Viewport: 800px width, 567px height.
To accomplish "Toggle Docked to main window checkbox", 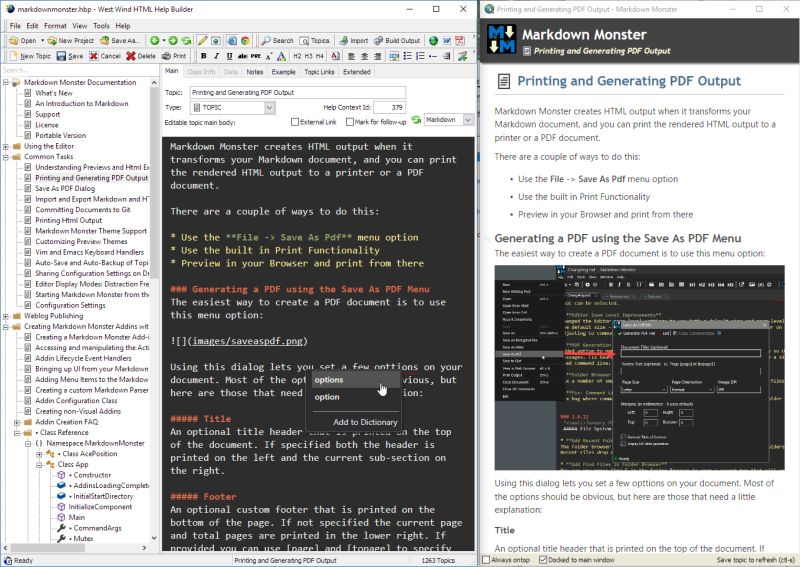I will (543, 560).
